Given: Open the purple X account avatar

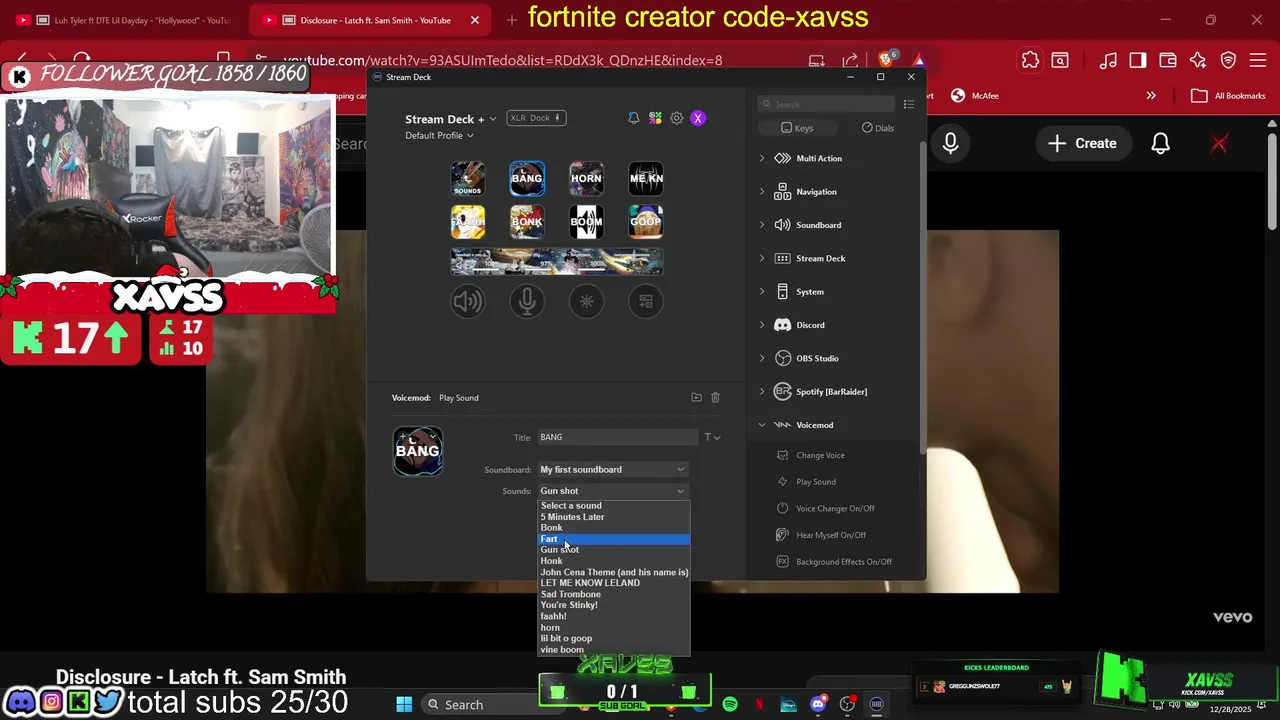Looking at the screenshot, I should [x=698, y=118].
